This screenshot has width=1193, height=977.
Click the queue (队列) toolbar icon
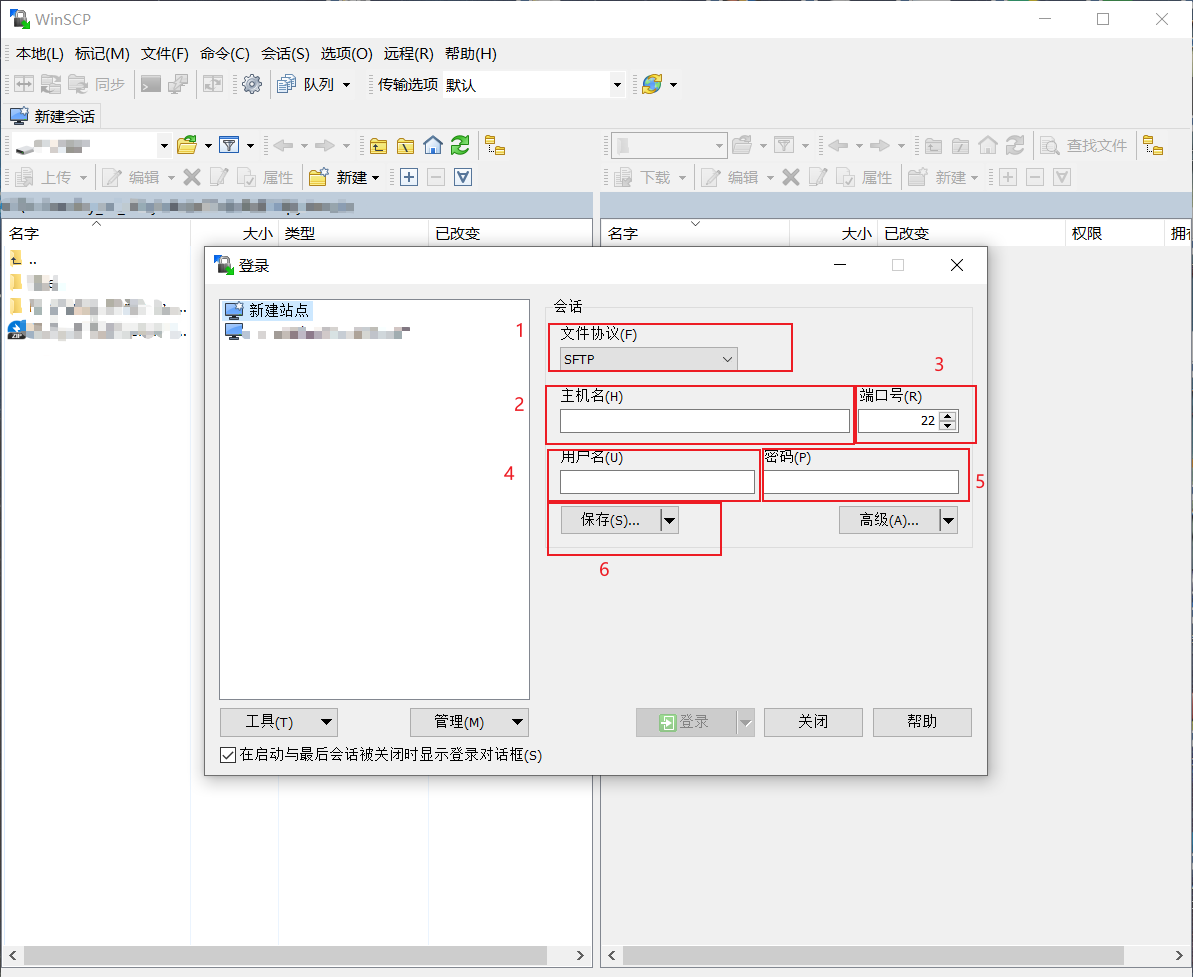[287, 84]
